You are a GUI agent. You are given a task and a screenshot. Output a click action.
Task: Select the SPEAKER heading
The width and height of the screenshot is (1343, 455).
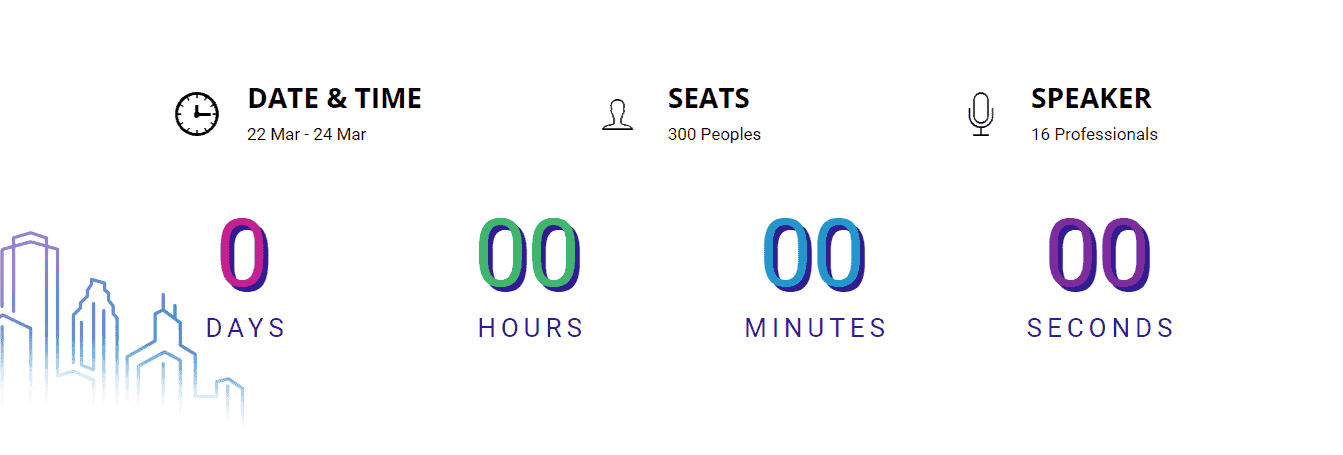(x=1091, y=99)
